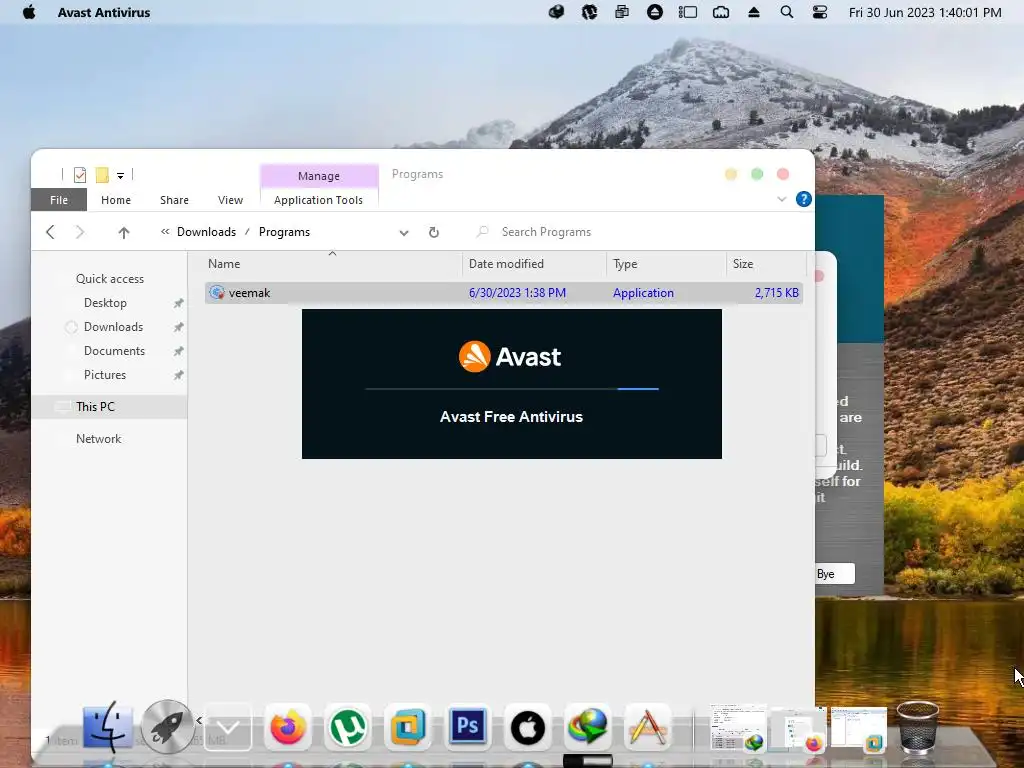The image size is (1024, 768).
Task: Select Network in navigation pane
Action: 99,439
